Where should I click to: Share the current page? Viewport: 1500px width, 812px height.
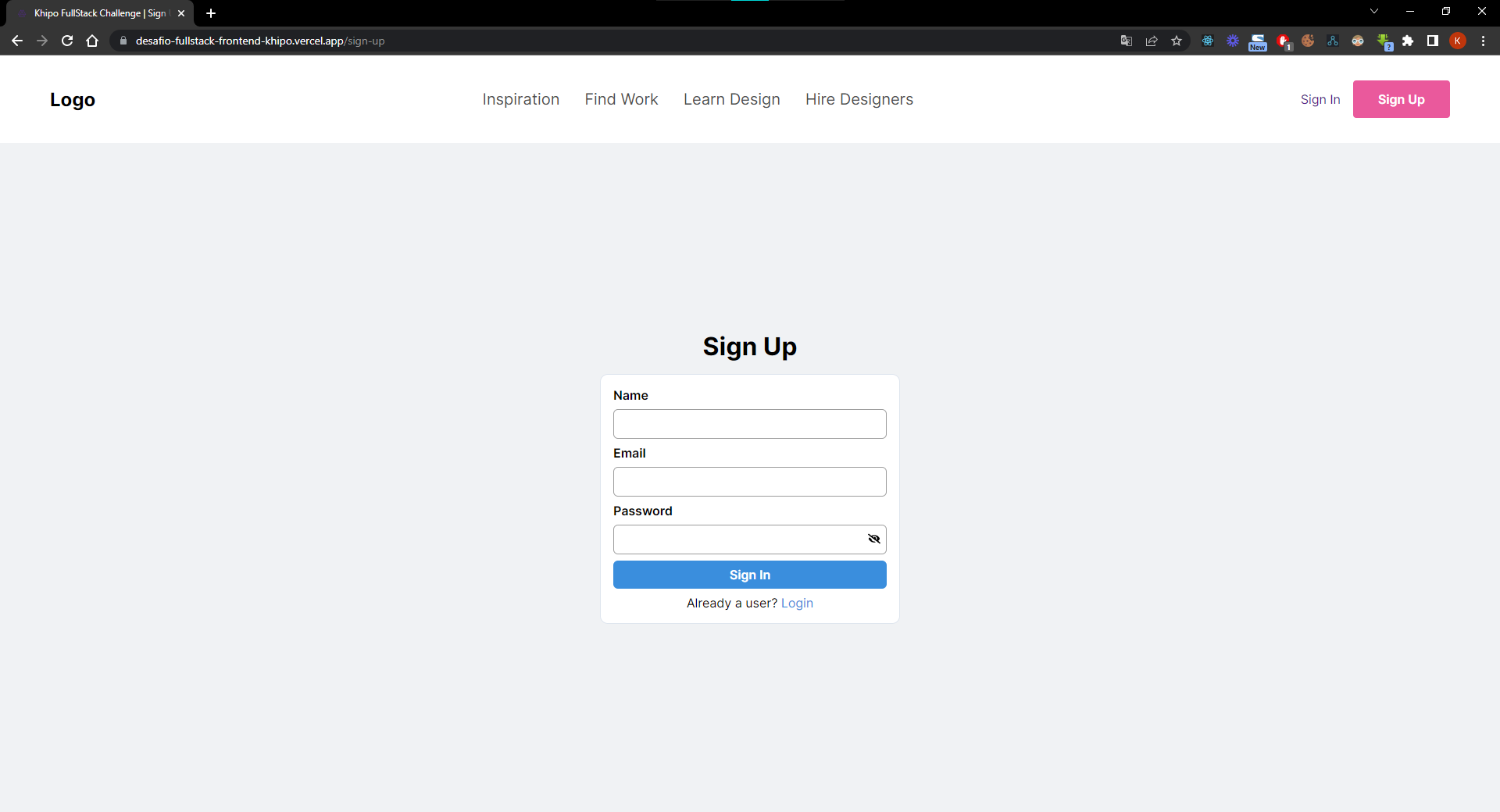point(1151,41)
